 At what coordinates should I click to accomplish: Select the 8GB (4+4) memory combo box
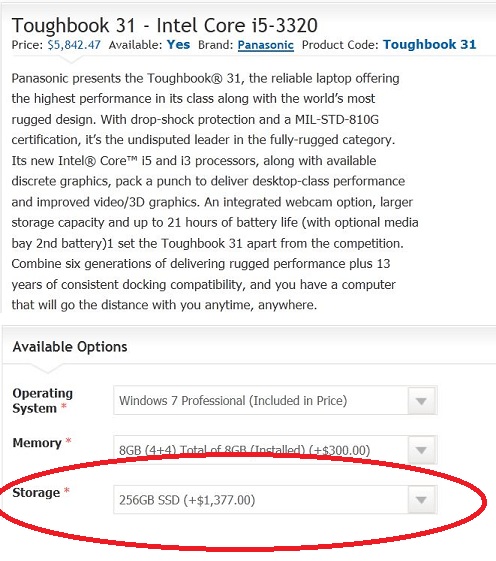(x=275, y=450)
